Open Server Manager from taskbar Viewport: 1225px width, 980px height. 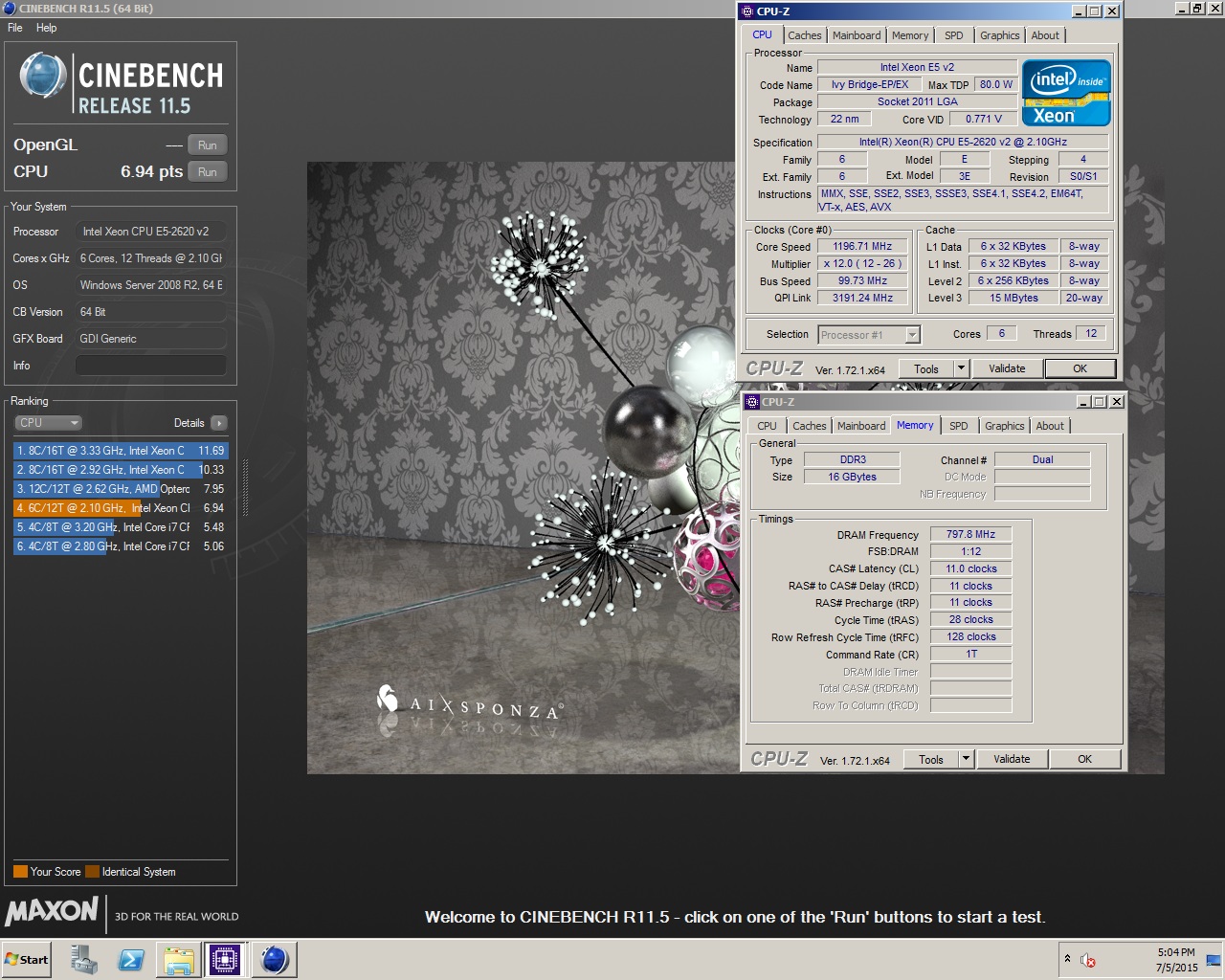(x=84, y=959)
